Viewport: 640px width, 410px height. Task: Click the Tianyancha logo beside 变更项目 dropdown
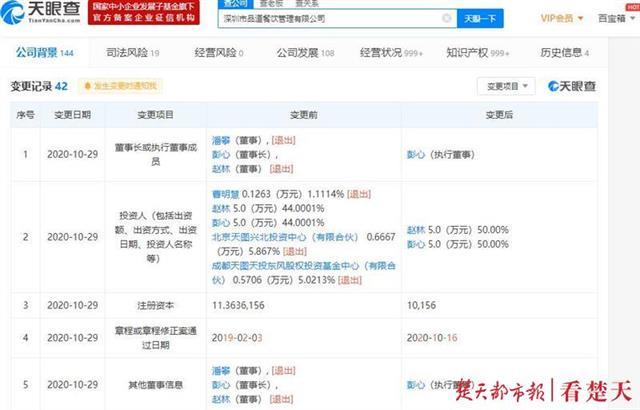[571, 86]
